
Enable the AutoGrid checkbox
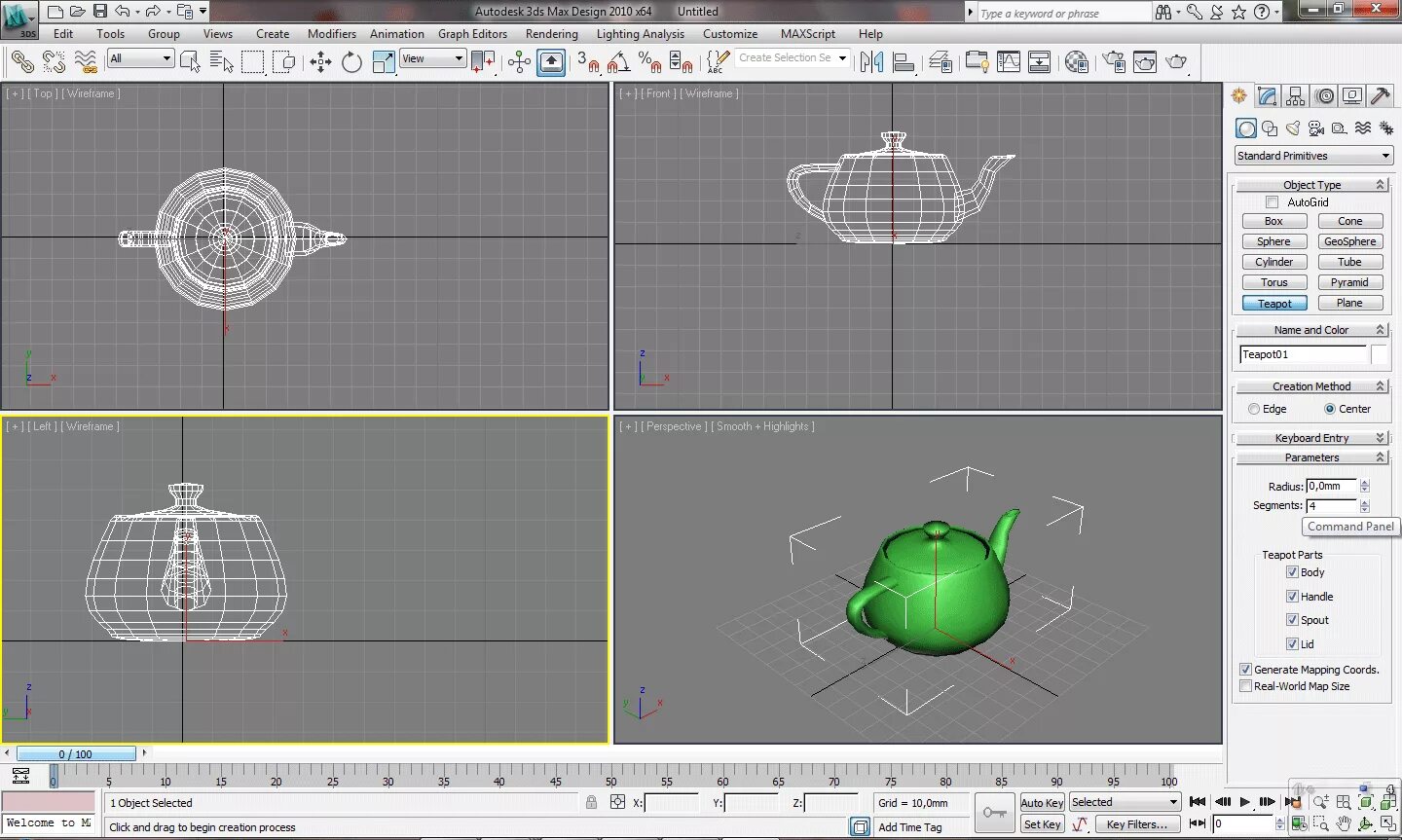click(x=1272, y=202)
